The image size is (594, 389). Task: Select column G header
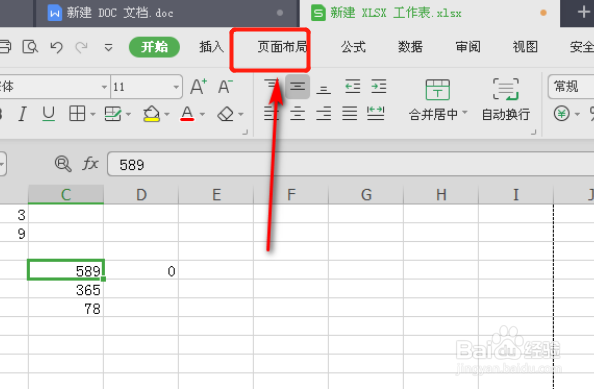[x=366, y=195]
